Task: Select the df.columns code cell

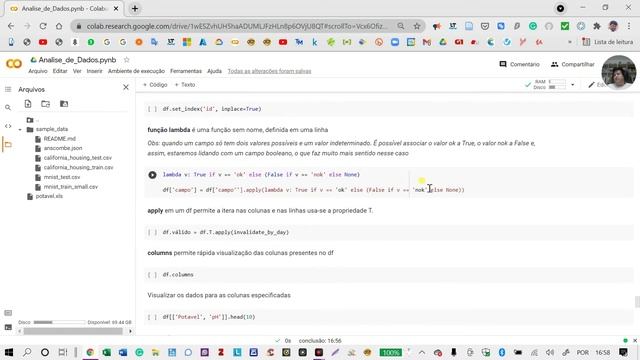Action: point(388,275)
